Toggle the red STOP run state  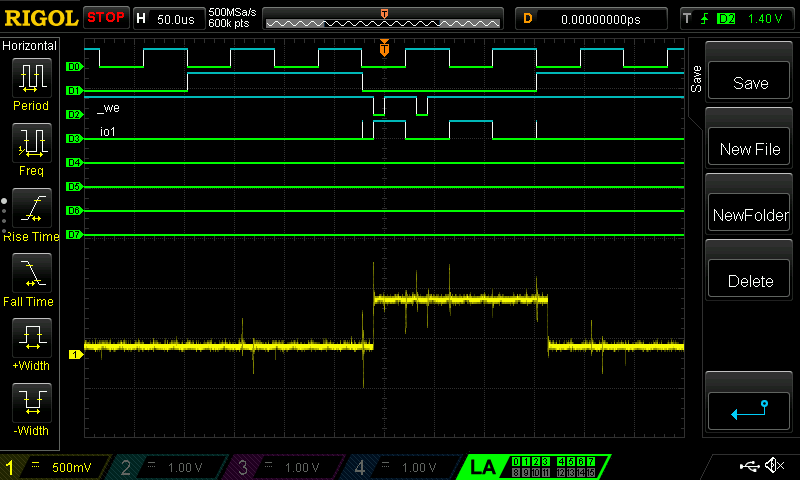106,18
